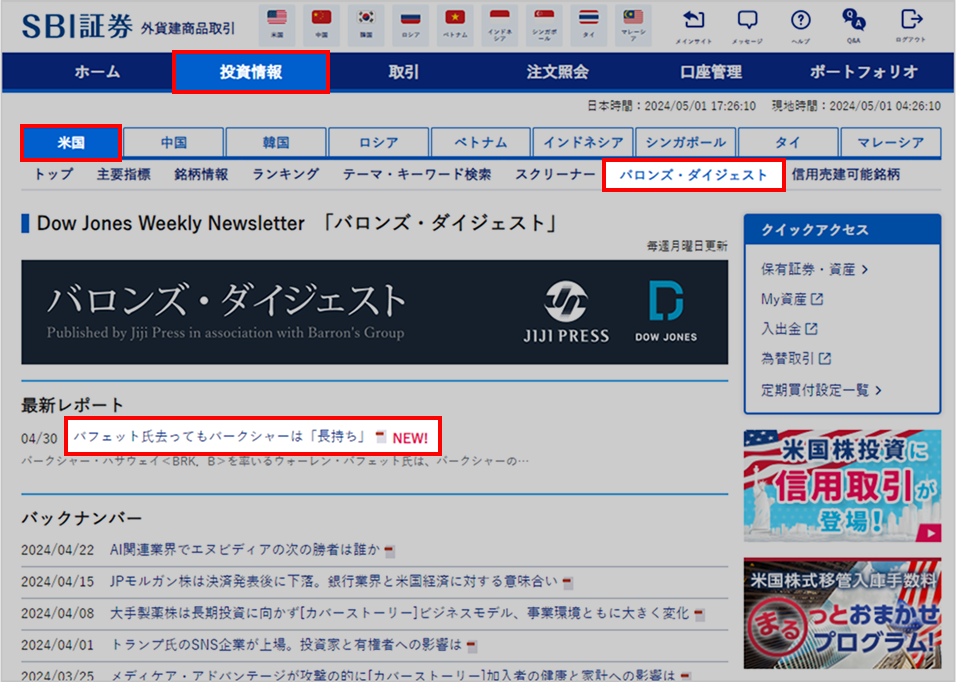This screenshot has height=682, width=956.
Task: Open the ポートフォリオ main menu
Action: click(864, 72)
